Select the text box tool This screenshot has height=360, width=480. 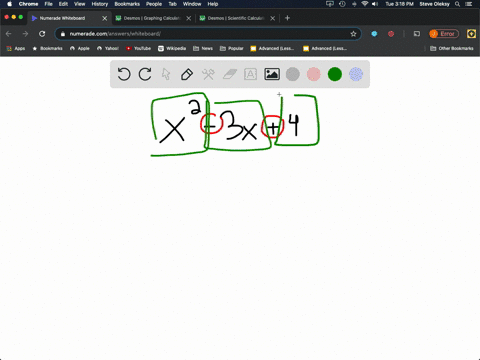(250, 74)
